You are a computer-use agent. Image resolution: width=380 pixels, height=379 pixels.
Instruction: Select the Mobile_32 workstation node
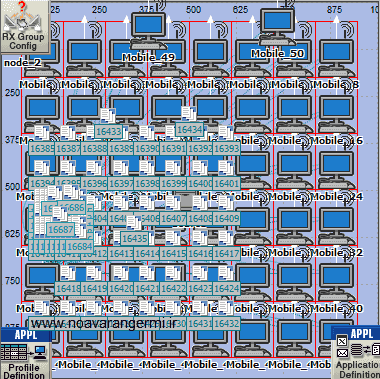tap(336, 226)
